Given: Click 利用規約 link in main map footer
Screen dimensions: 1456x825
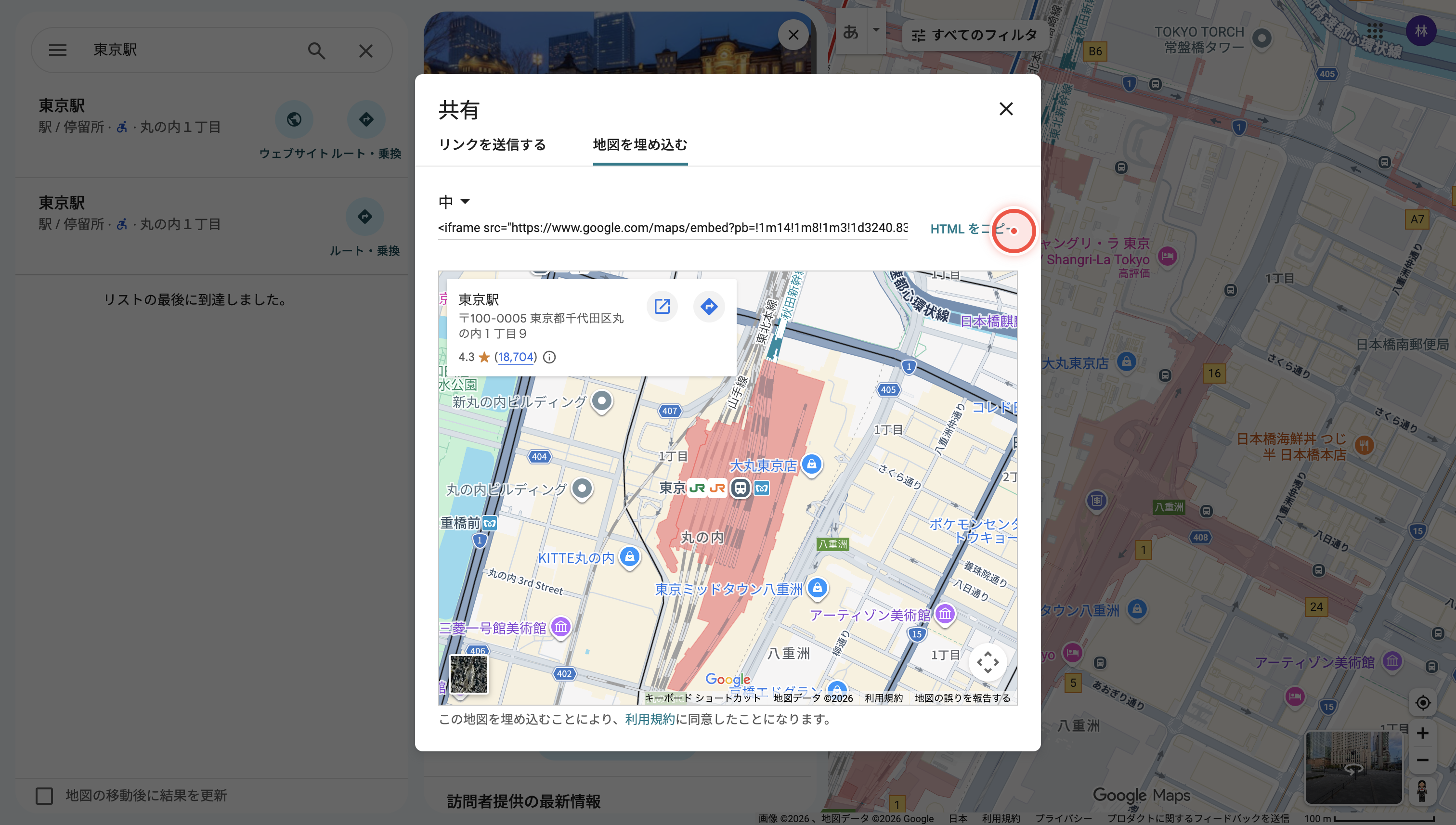Looking at the screenshot, I should [x=1001, y=819].
